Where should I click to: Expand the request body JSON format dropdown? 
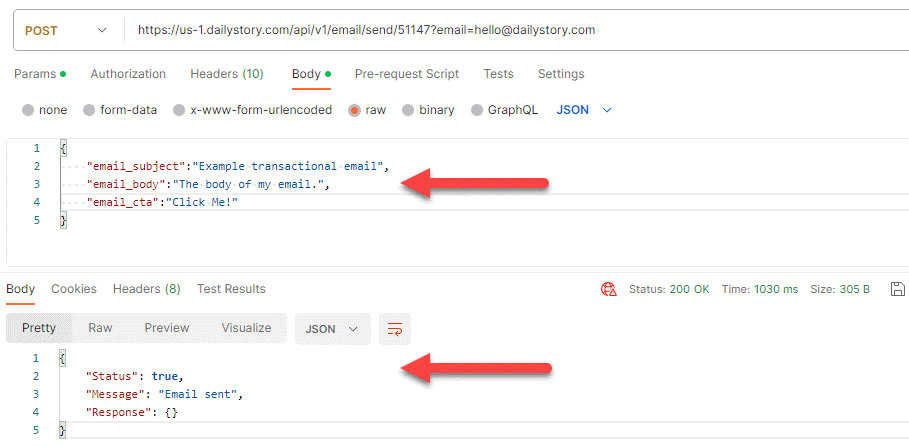pyautogui.click(x=584, y=110)
